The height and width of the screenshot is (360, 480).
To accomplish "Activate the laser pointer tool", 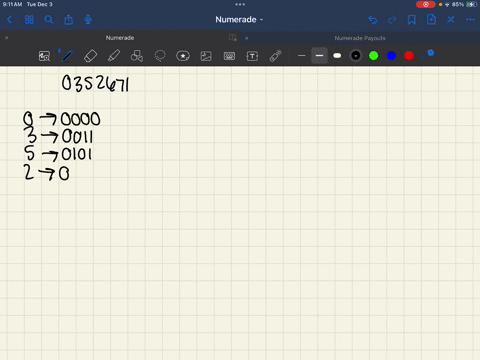I will tap(276, 56).
